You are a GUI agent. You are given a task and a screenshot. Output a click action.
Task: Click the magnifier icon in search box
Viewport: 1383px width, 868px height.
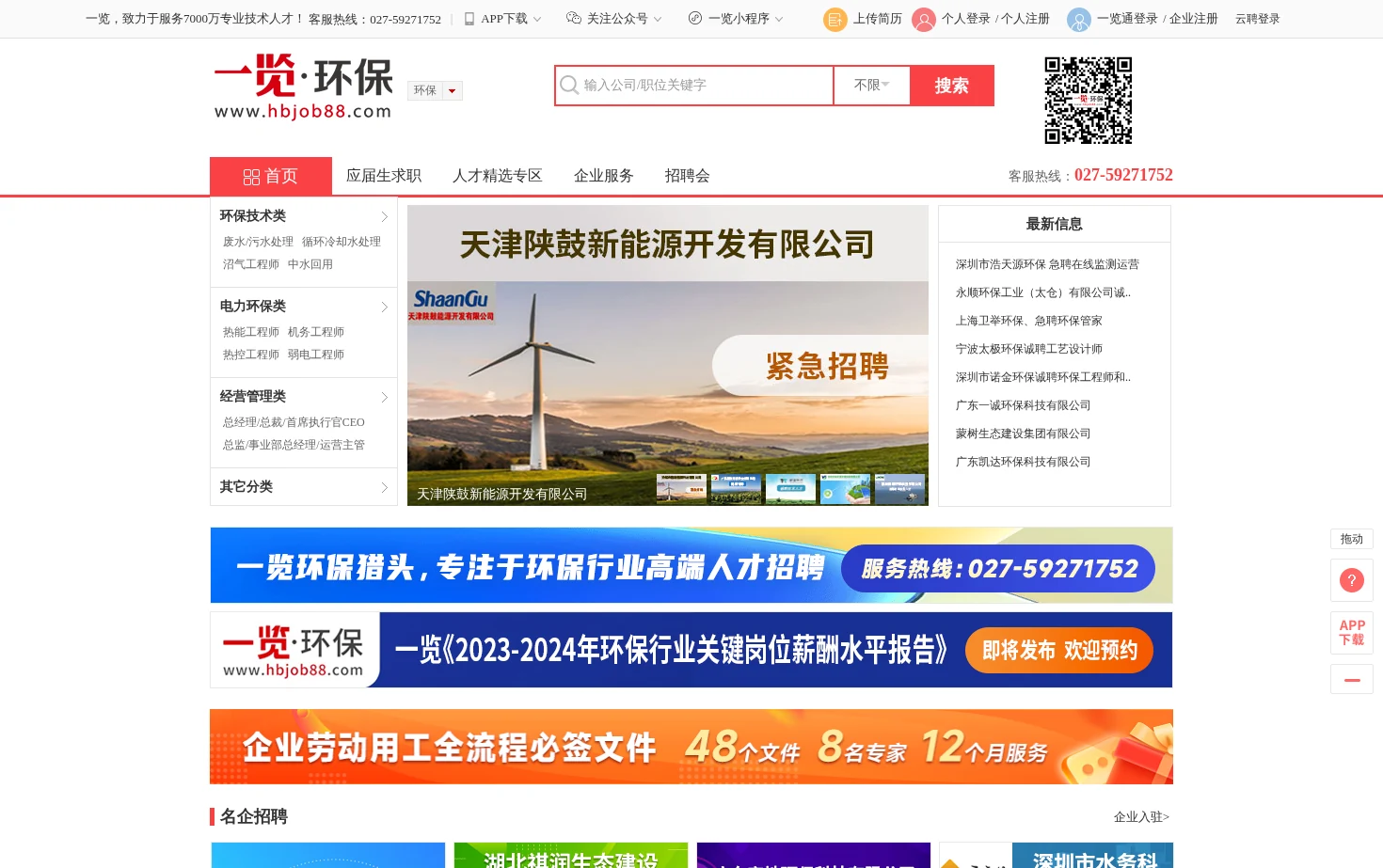(x=569, y=86)
